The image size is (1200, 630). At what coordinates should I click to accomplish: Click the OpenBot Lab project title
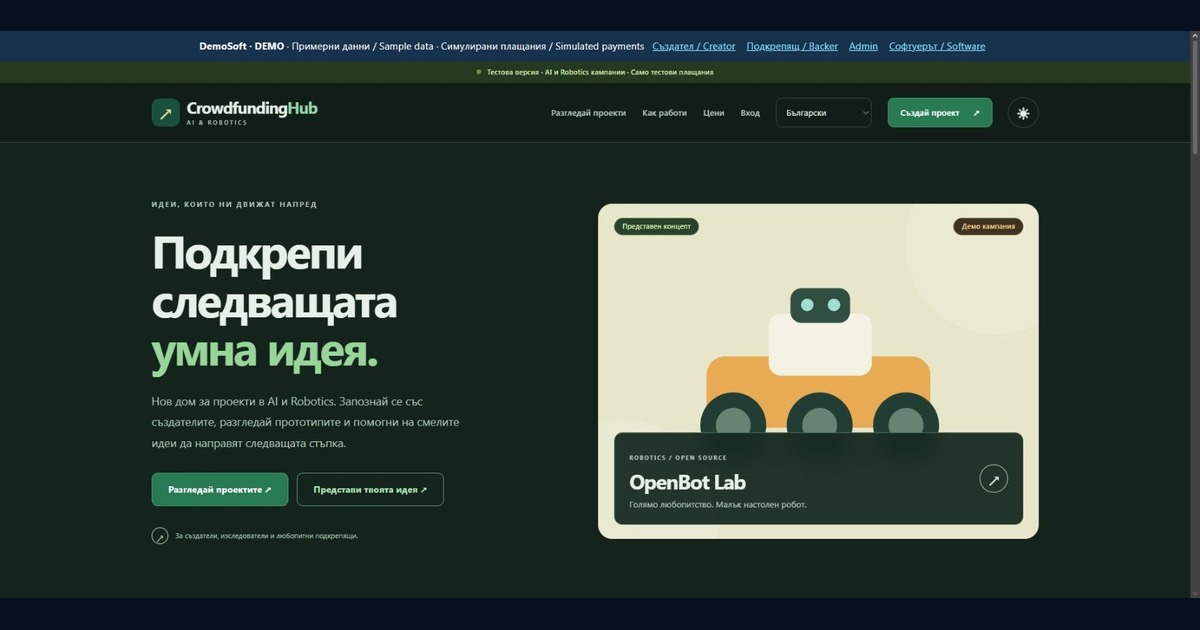coord(687,483)
